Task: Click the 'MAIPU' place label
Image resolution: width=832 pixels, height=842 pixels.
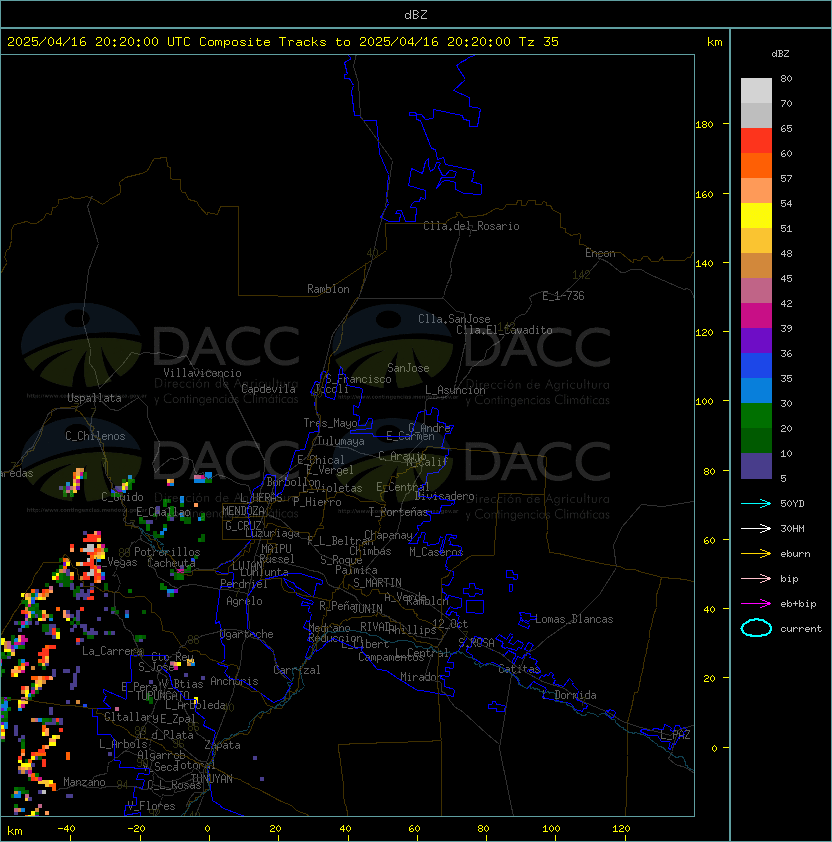Action: pos(276,549)
